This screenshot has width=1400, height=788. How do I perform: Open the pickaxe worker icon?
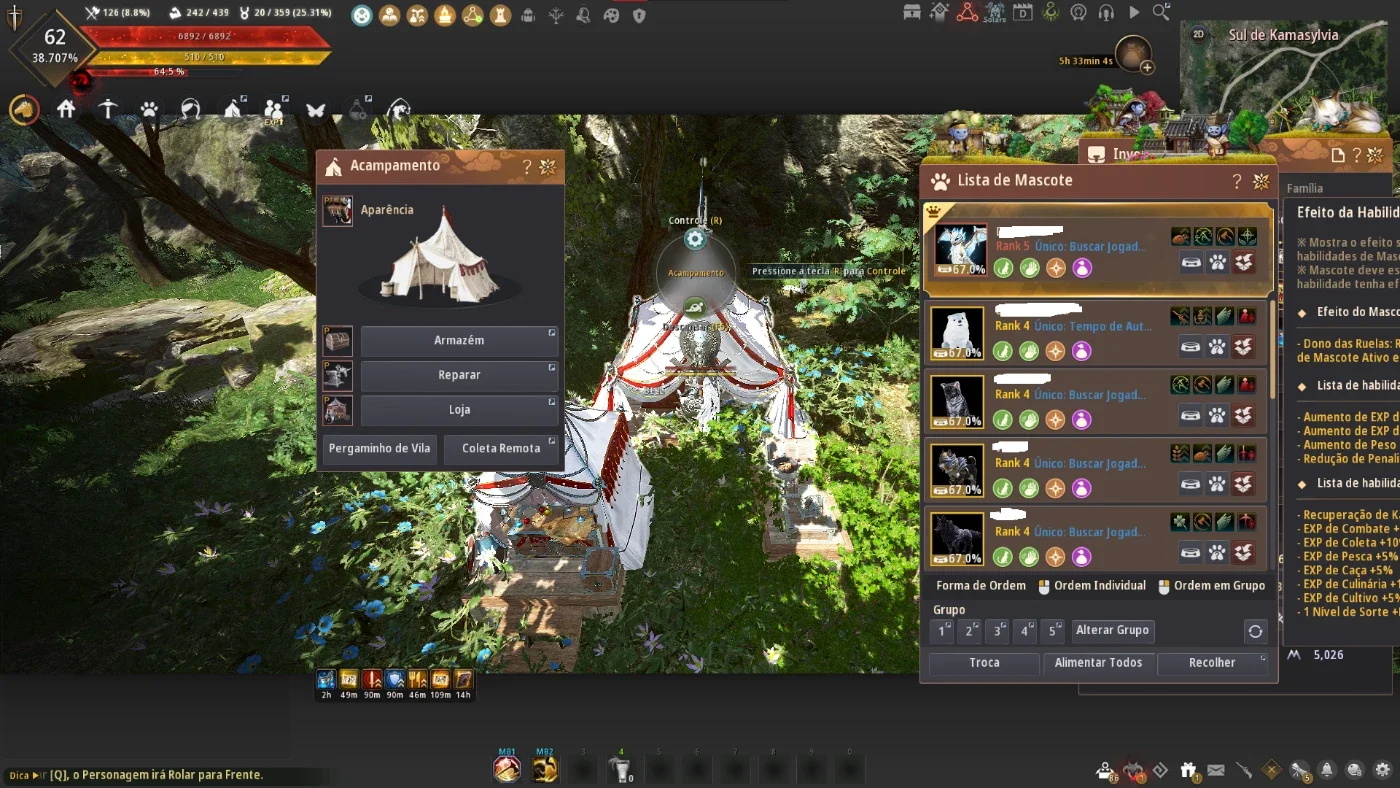click(108, 109)
